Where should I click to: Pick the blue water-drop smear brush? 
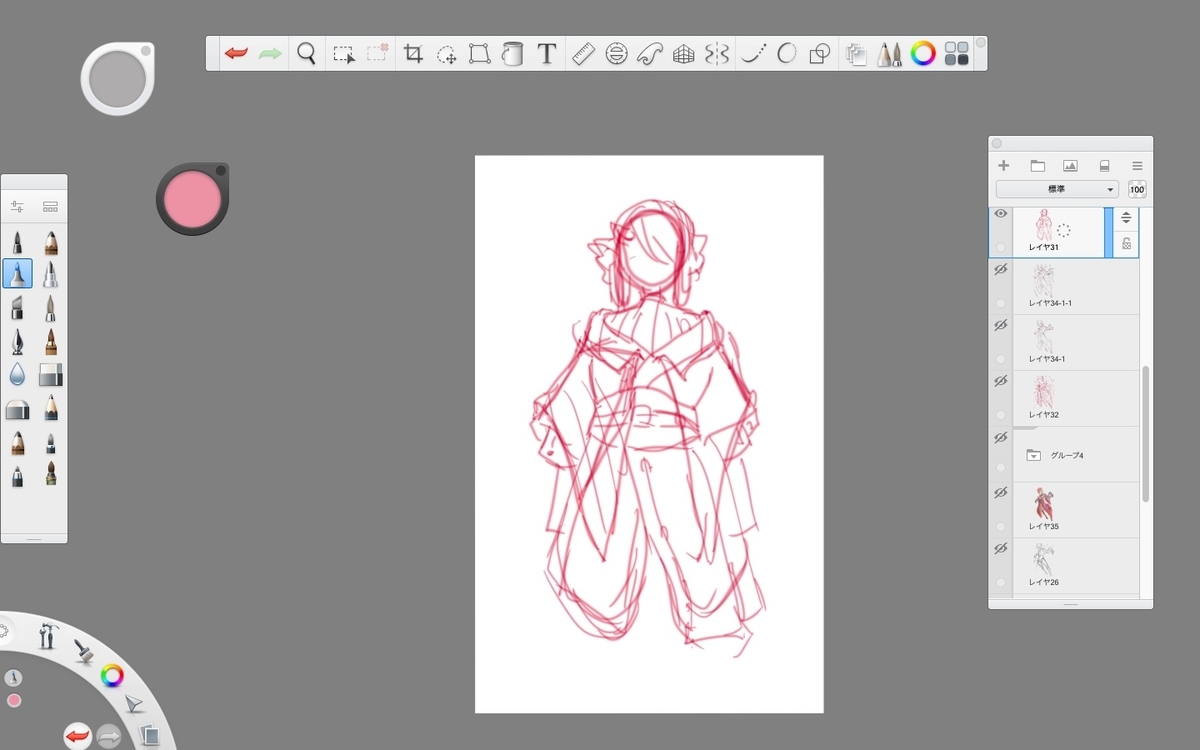pos(17,375)
